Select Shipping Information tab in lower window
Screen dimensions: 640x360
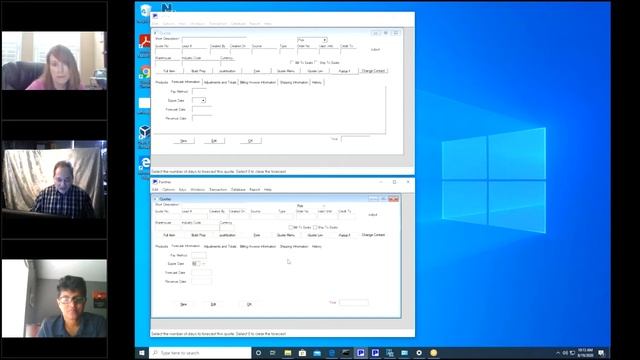click(294, 247)
